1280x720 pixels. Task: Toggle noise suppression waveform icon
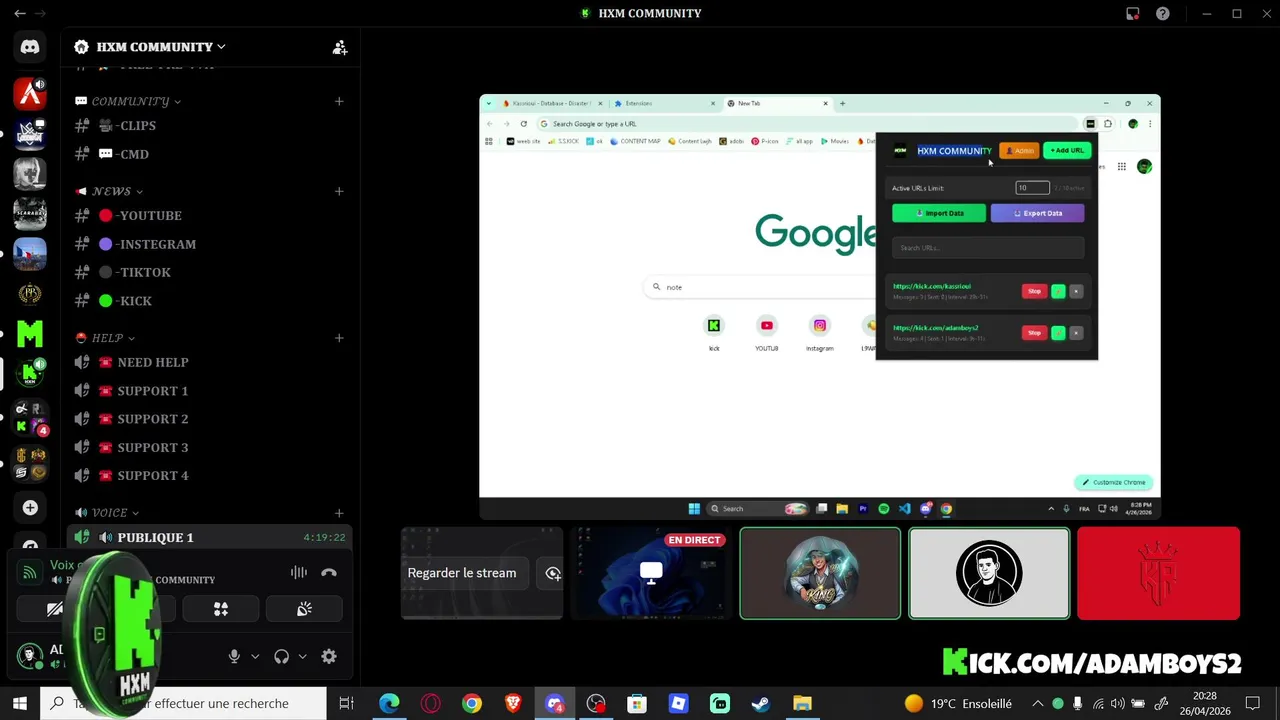pos(298,573)
